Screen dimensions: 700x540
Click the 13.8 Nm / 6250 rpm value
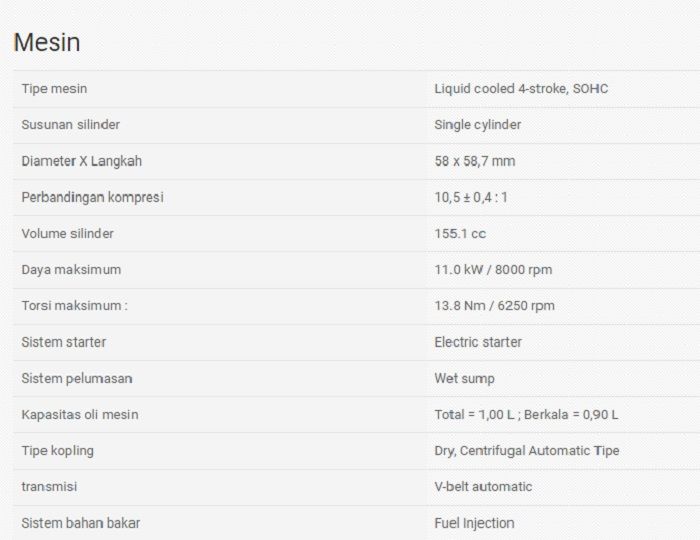pyautogui.click(x=494, y=305)
